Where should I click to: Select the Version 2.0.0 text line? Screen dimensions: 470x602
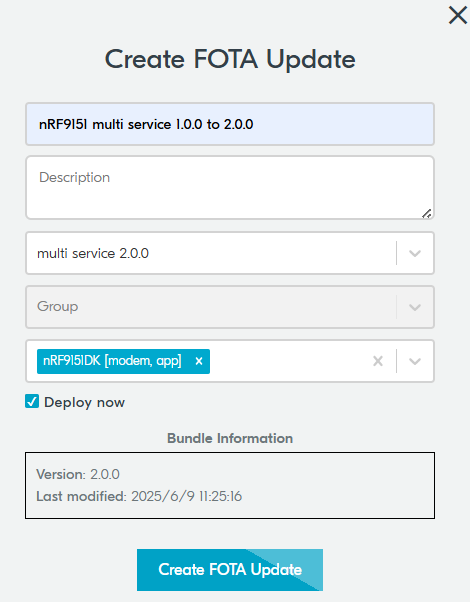(x=78, y=474)
